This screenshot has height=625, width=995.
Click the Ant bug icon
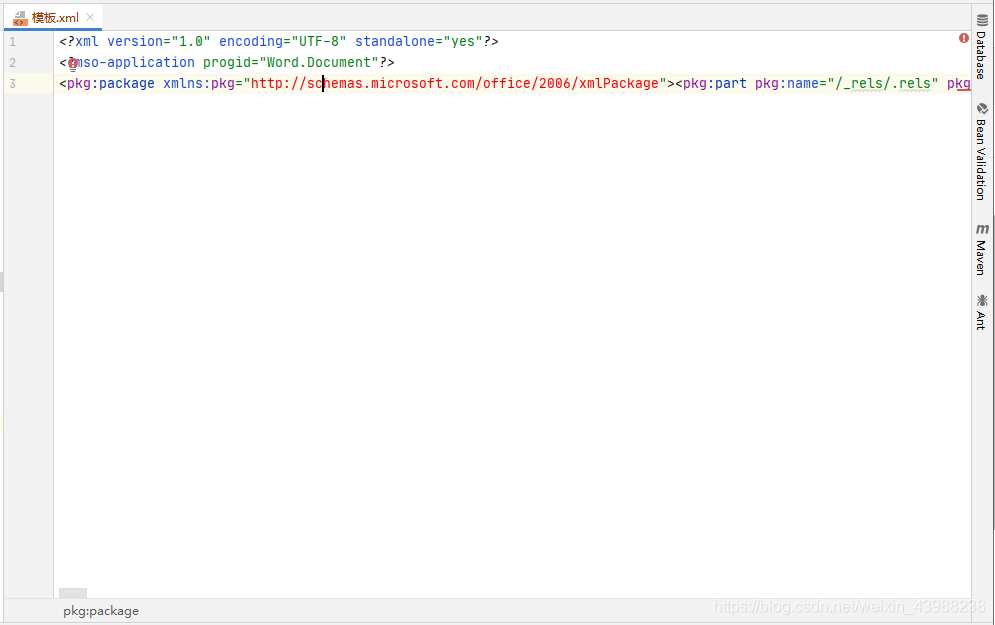982,300
